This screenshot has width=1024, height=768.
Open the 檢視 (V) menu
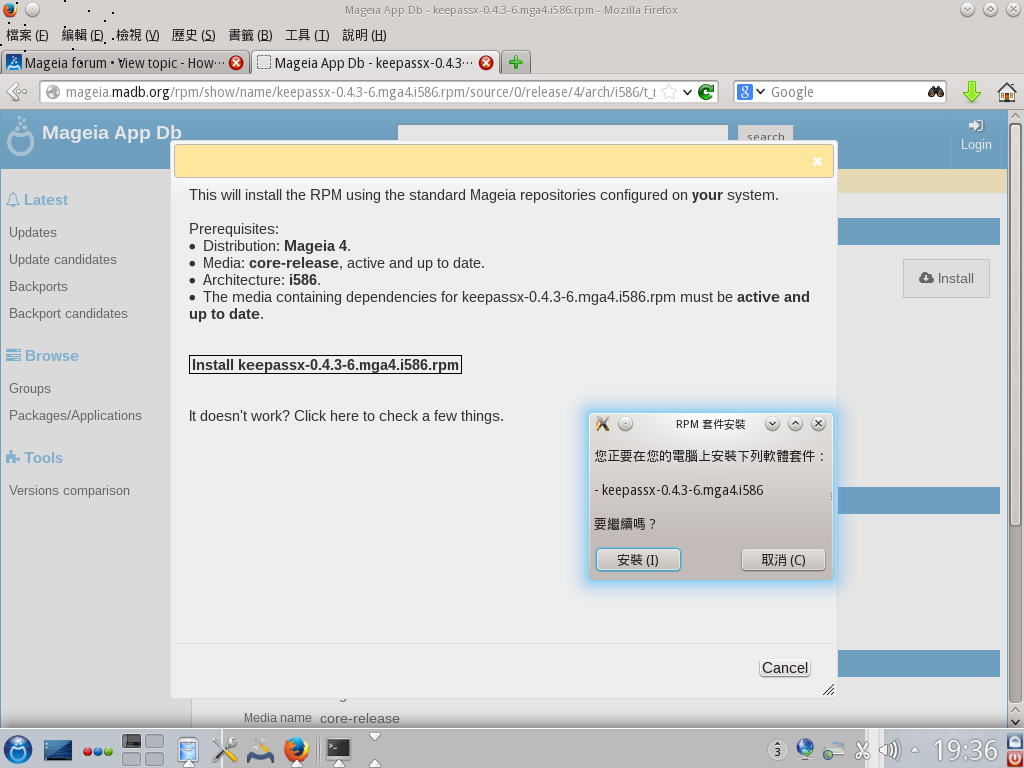click(x=137, y=35)
